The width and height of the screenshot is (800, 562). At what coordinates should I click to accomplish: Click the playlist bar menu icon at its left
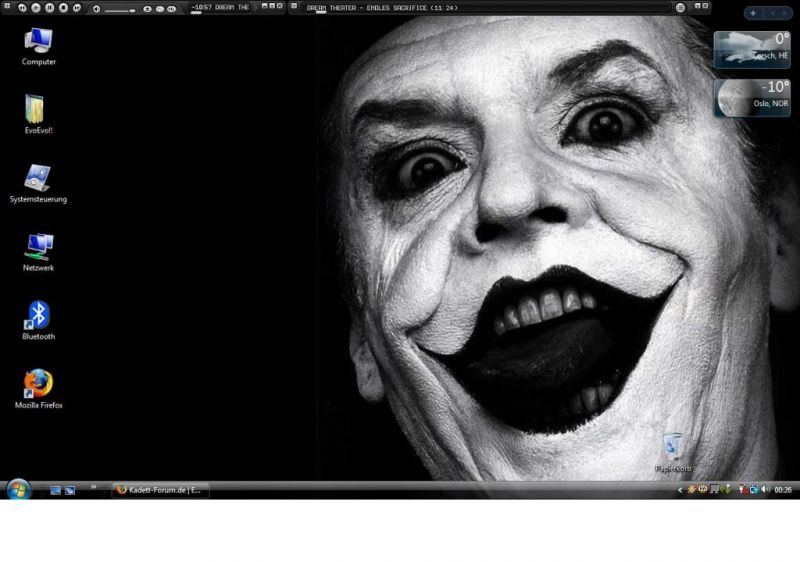(x=294, y=6)
